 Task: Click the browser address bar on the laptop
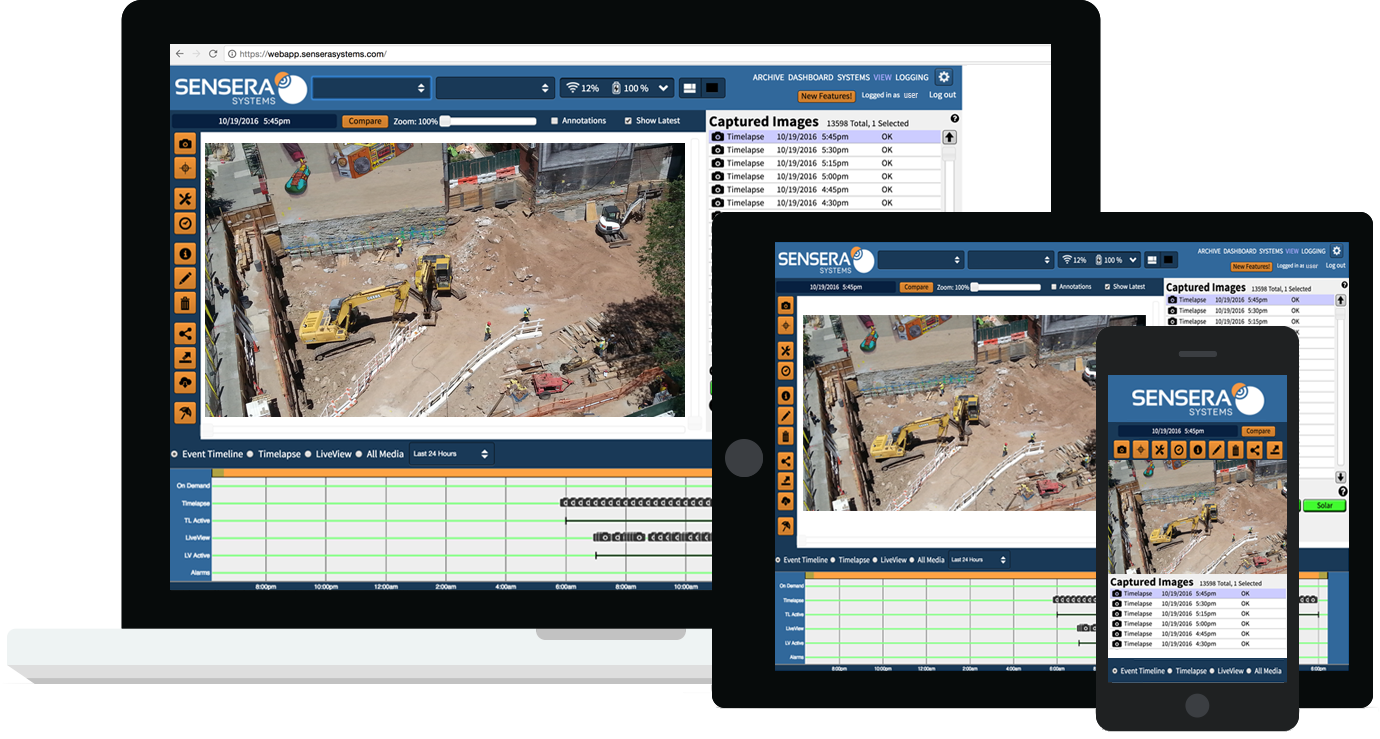click(635, 54)
